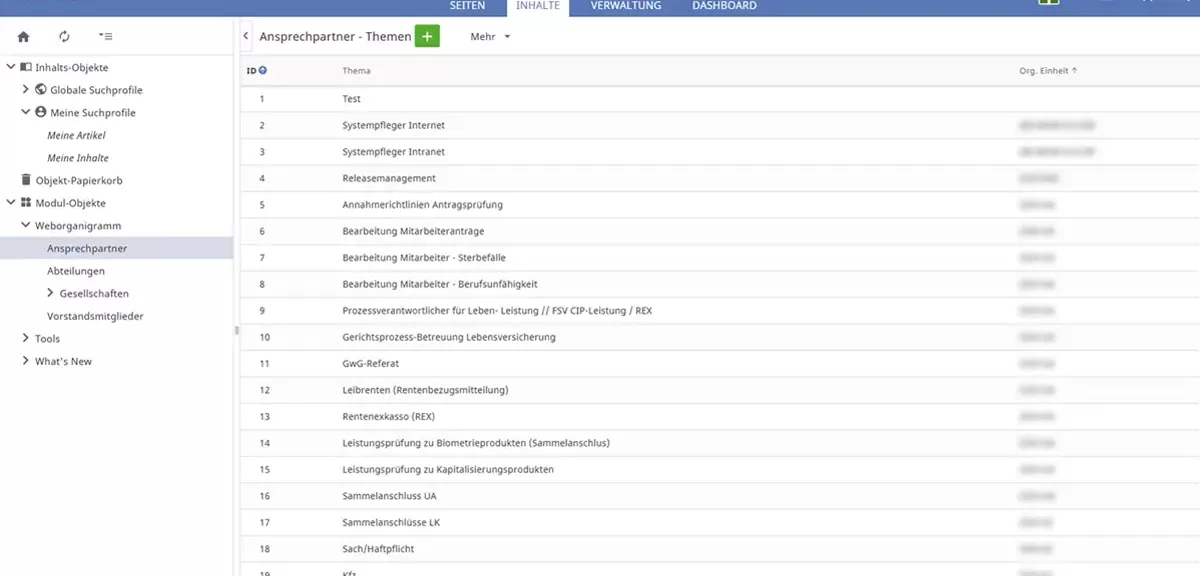Screen dimensions: 1200x576
Task: Expand the Globale Suchprofile node
Action: tap(25, 89)
